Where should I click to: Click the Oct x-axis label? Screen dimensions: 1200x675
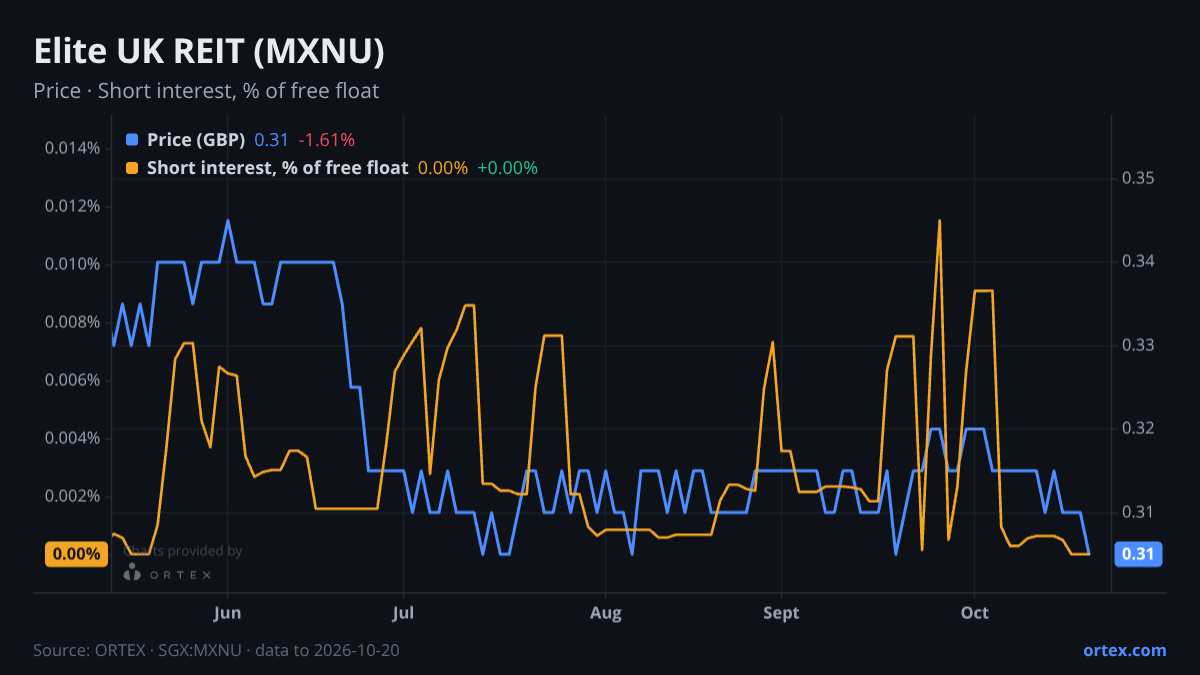click(x=974, y=613)
